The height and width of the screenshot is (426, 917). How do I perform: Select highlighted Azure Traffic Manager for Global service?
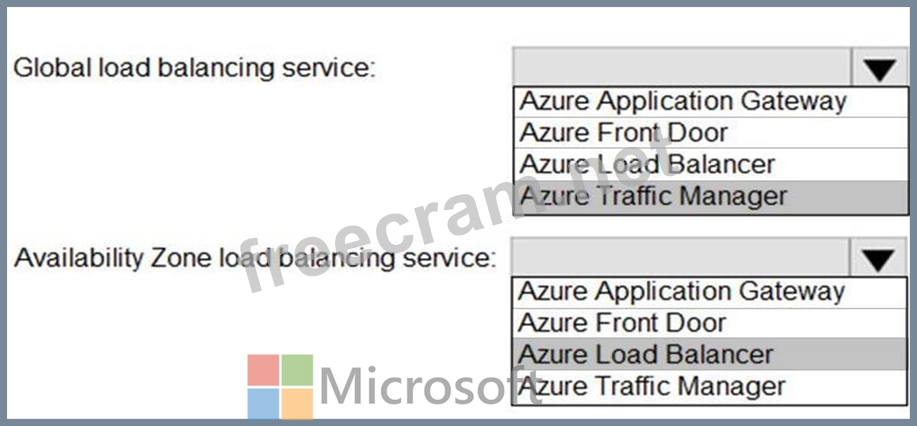(x=711, y=197)
